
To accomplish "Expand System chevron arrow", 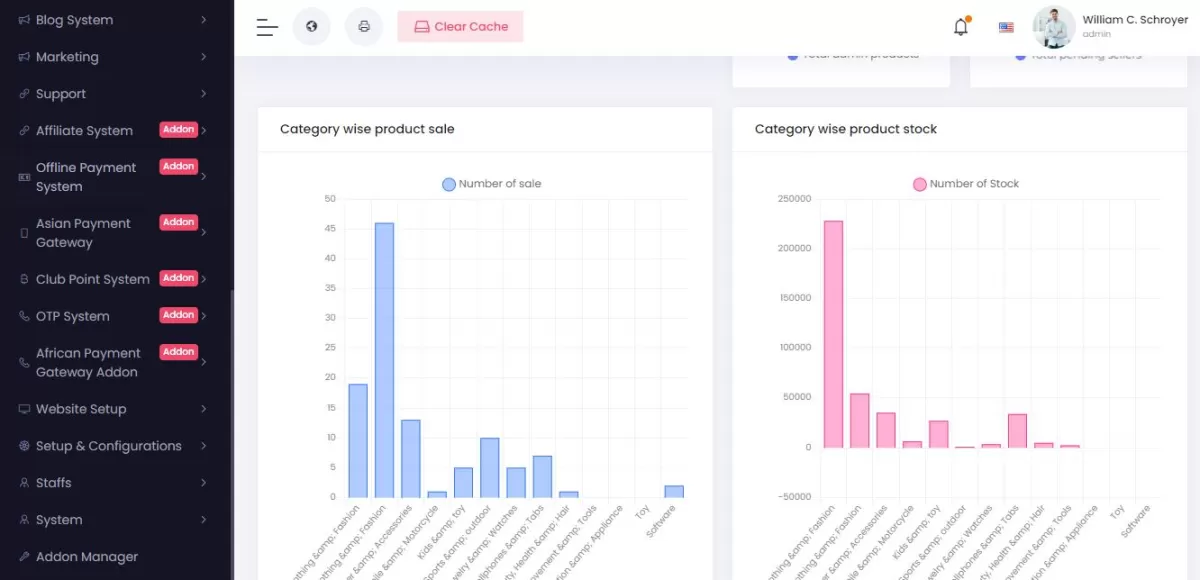I will (x=203, y=520).
